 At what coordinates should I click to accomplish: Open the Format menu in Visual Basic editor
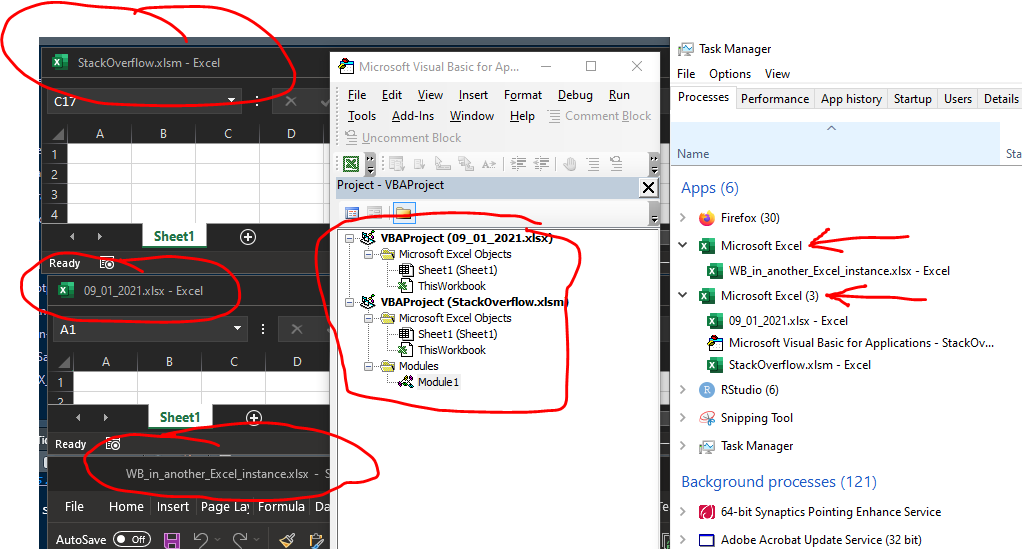pos(523,95)
